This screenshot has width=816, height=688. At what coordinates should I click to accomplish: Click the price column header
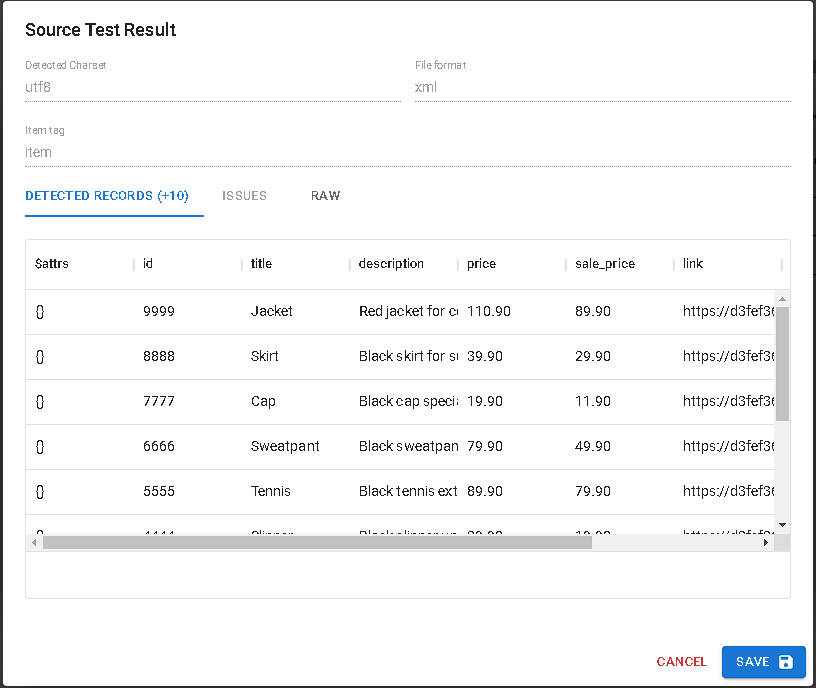click(481, 264)
